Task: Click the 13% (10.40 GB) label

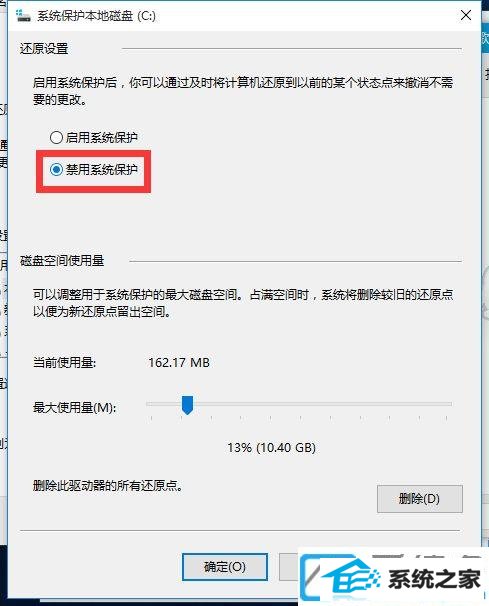Action: 271,448
